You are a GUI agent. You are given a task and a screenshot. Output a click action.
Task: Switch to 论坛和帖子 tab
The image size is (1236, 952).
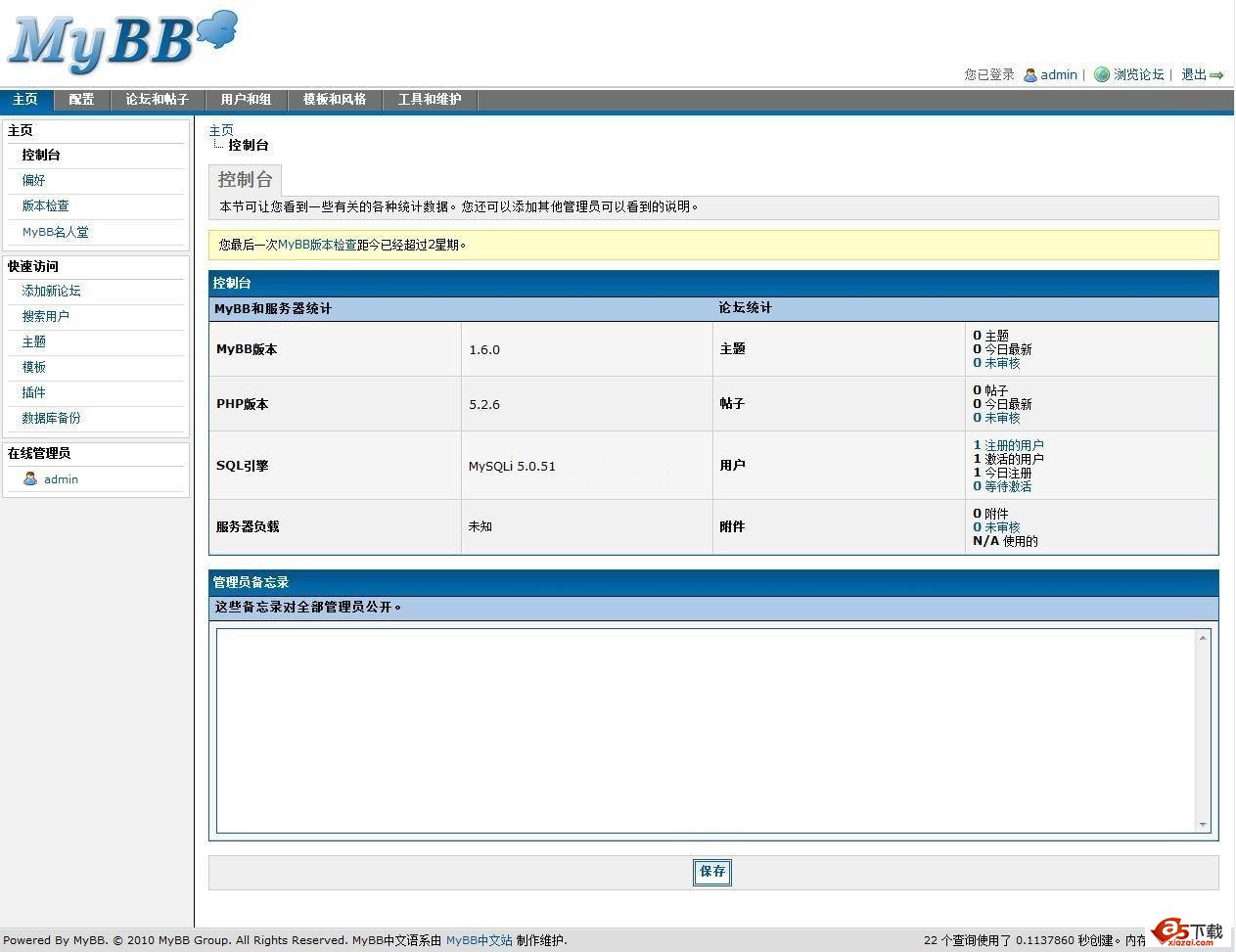[x=157, y=100]
